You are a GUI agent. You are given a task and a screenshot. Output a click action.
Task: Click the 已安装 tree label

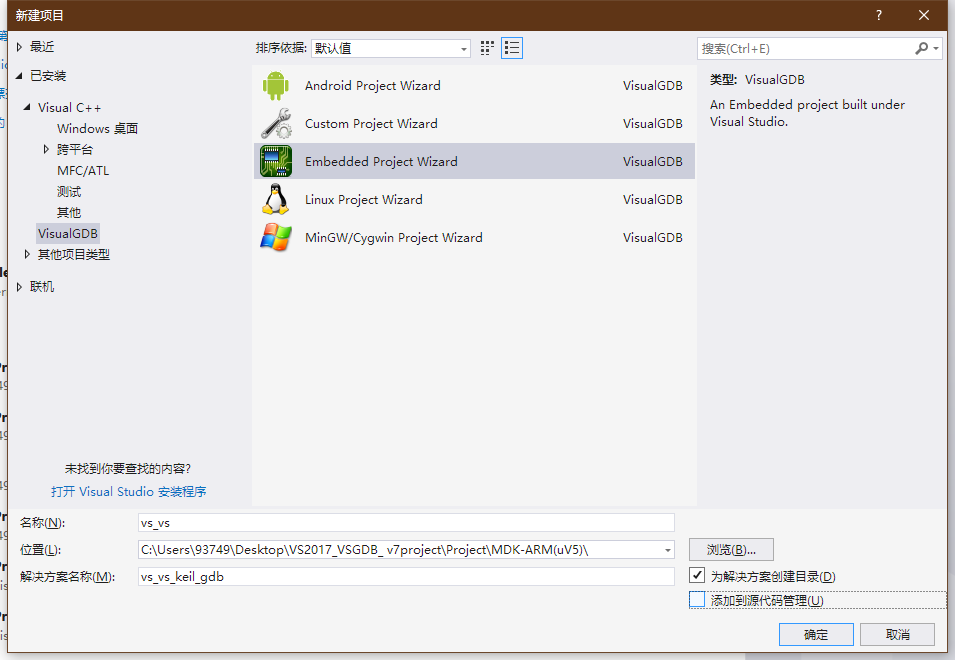(x=48, y=75)
